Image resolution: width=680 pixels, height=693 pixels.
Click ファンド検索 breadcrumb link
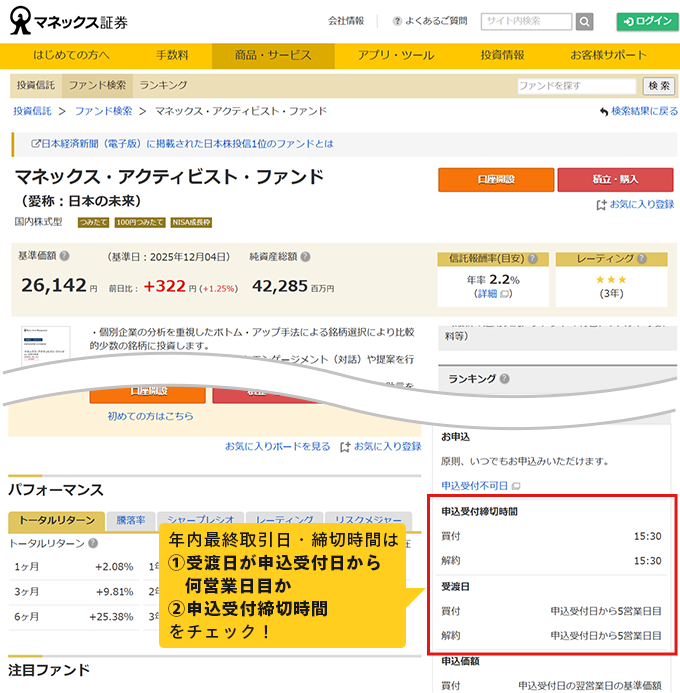(x=103, y=111)
